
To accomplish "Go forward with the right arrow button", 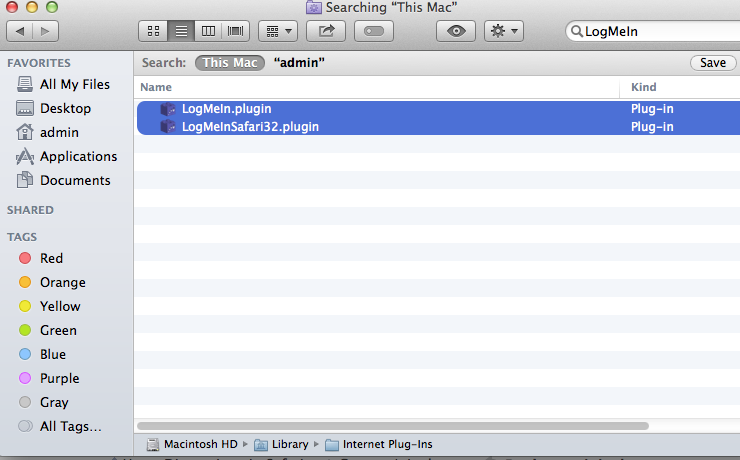I will 45,31.
